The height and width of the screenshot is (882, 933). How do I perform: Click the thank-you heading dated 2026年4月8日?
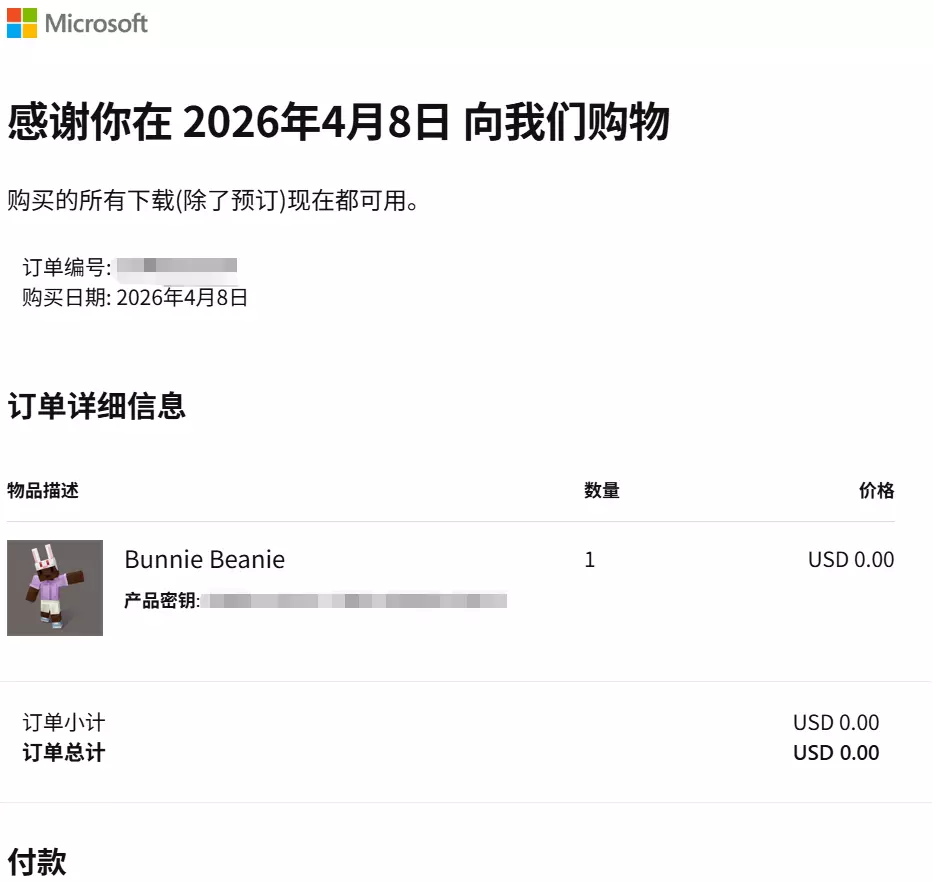[338, 124]
